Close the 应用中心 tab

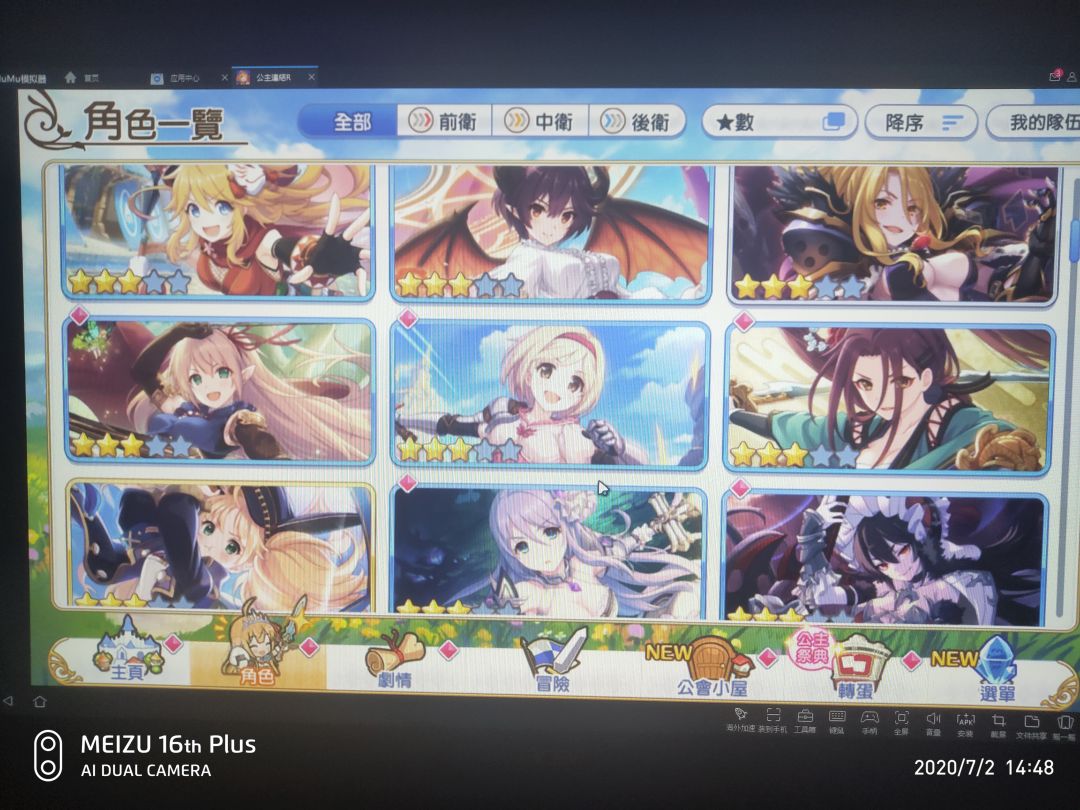(225, 78)
